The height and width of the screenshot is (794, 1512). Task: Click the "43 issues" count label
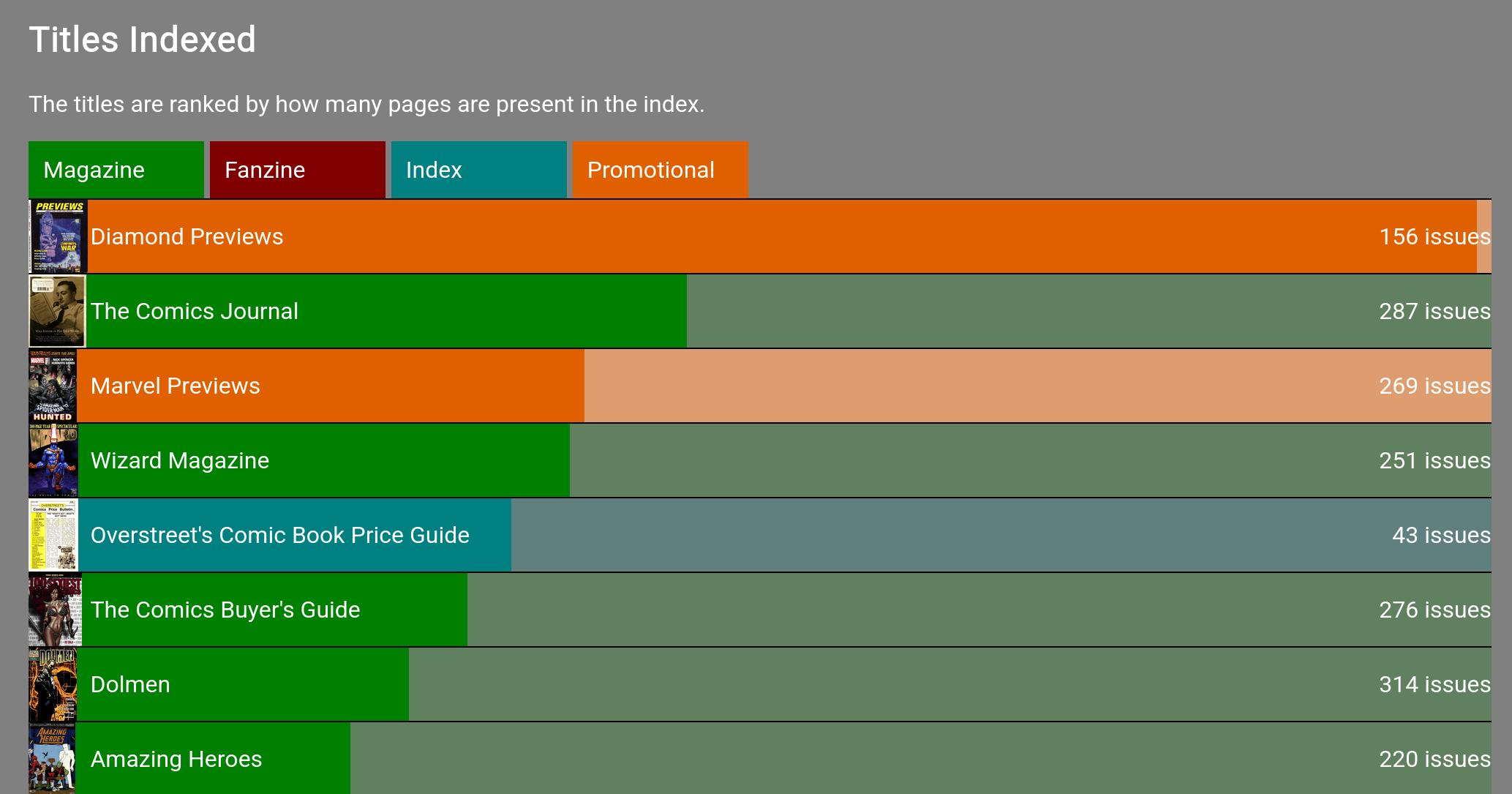1441,535
